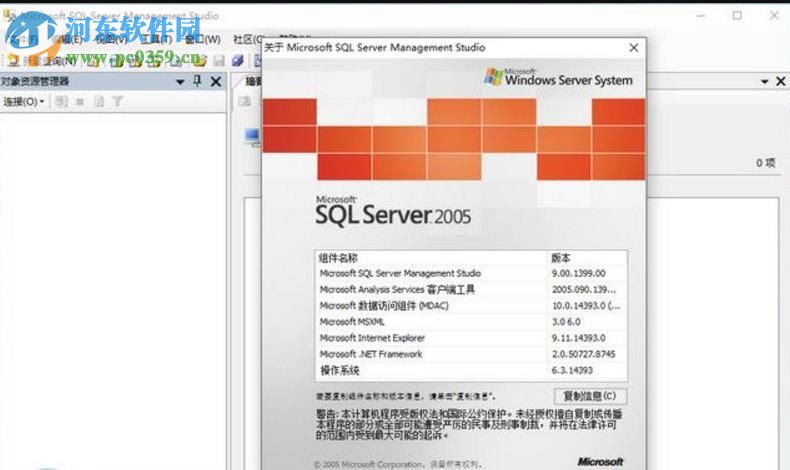Open the Object Explorer panel options arrow
Screen dimensions: 790x470
point(180,82)
